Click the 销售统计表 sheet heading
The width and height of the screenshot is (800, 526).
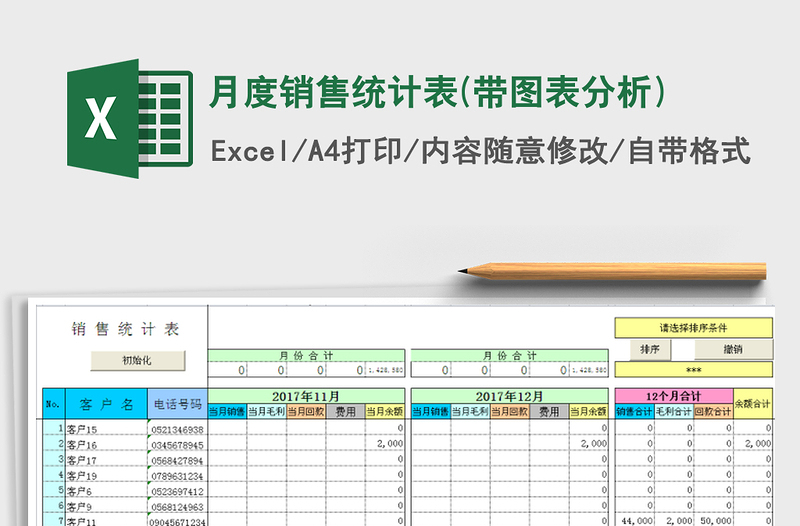(x=125, y=329)
